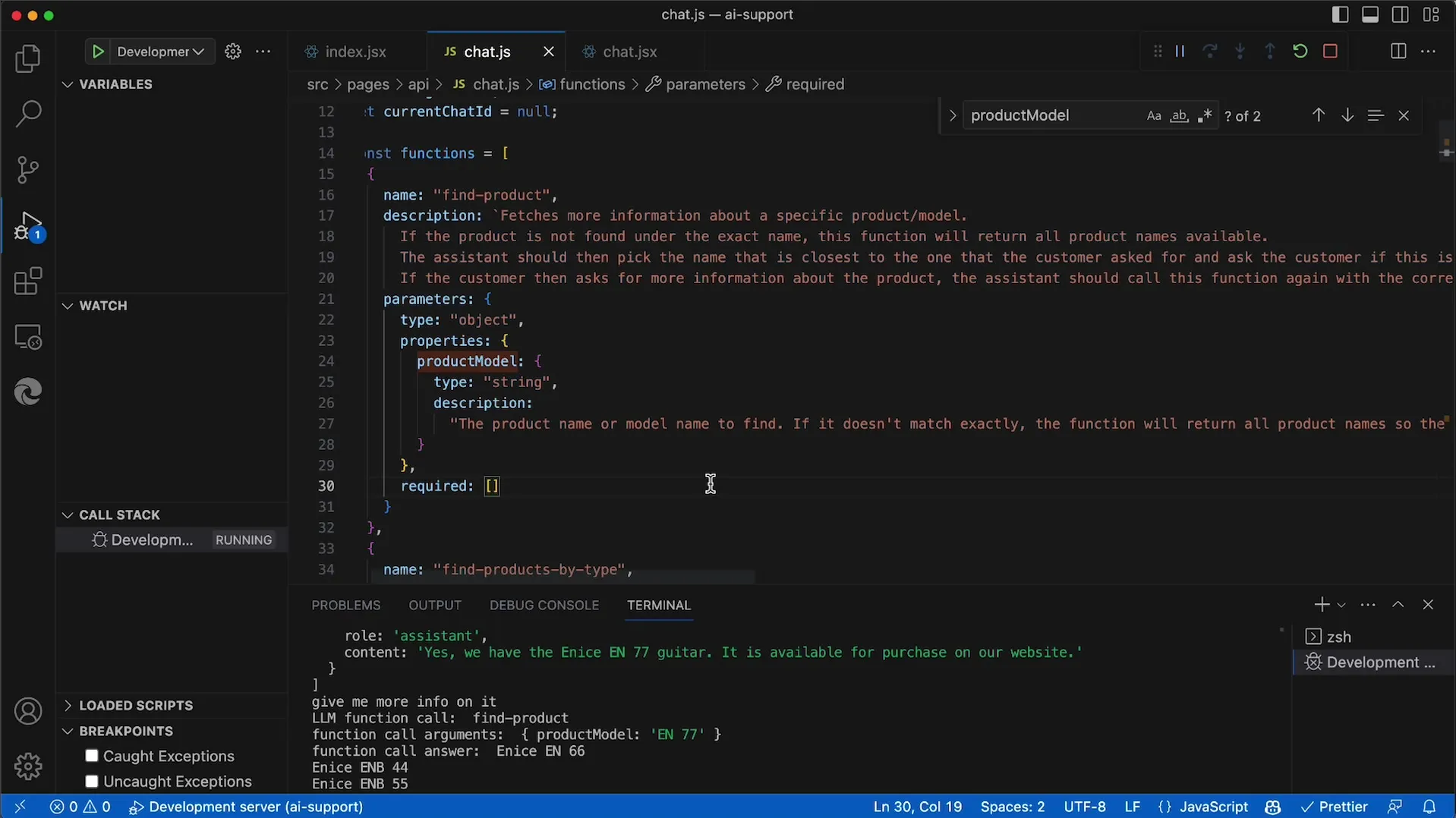Screen dimensions: 1456x818
Task: Enable Caught Exceptions breakpoint
Action: 92,756
